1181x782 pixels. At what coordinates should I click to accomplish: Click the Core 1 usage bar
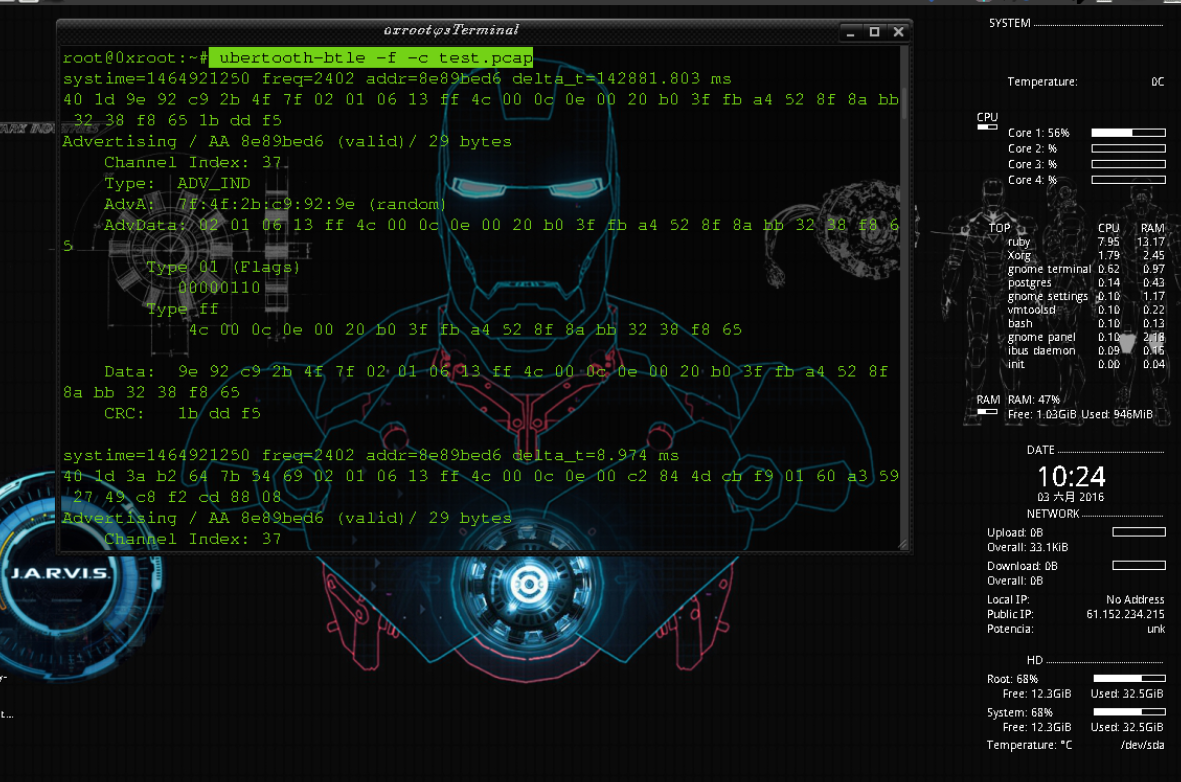[1128, 133]
